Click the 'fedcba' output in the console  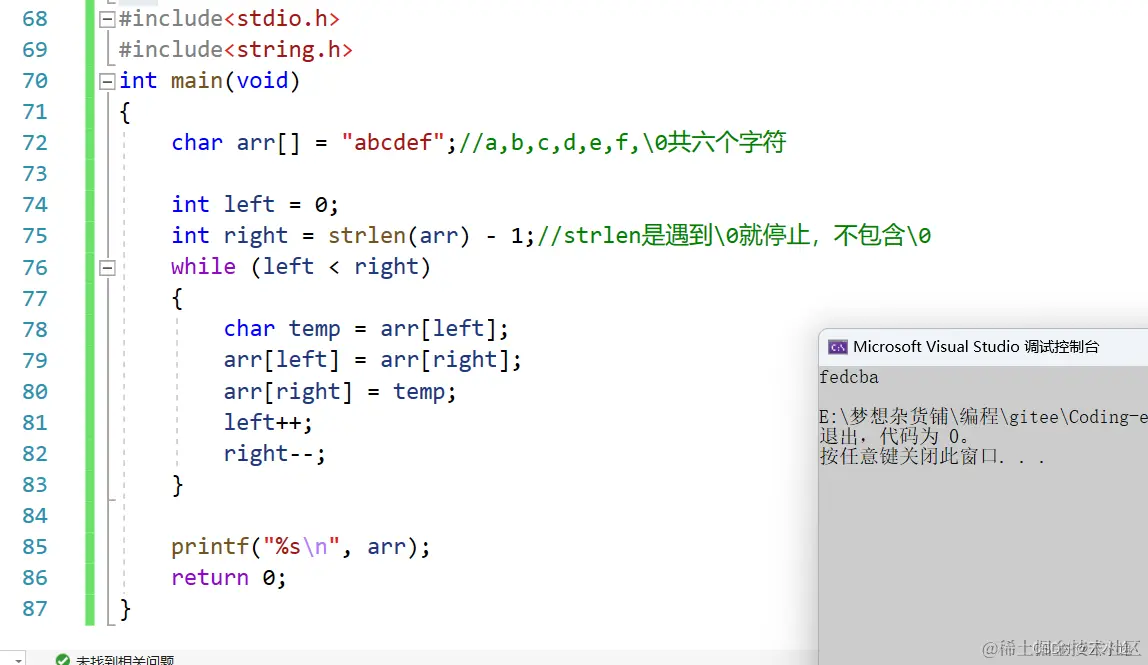[x=849, y=377]
